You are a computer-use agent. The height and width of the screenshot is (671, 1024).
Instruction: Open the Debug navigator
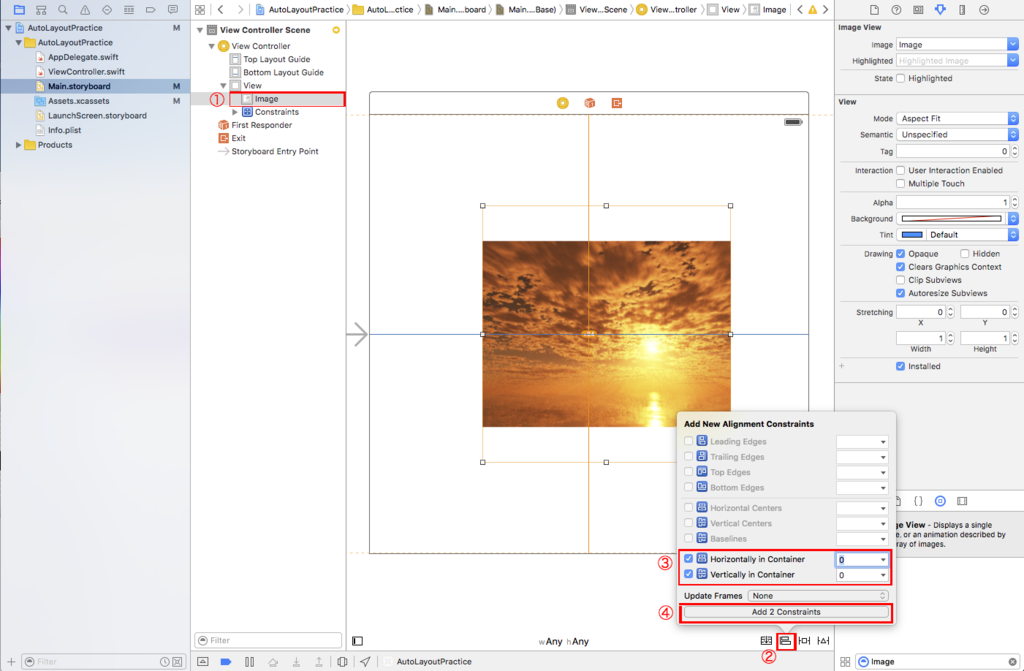pos(129,10)
